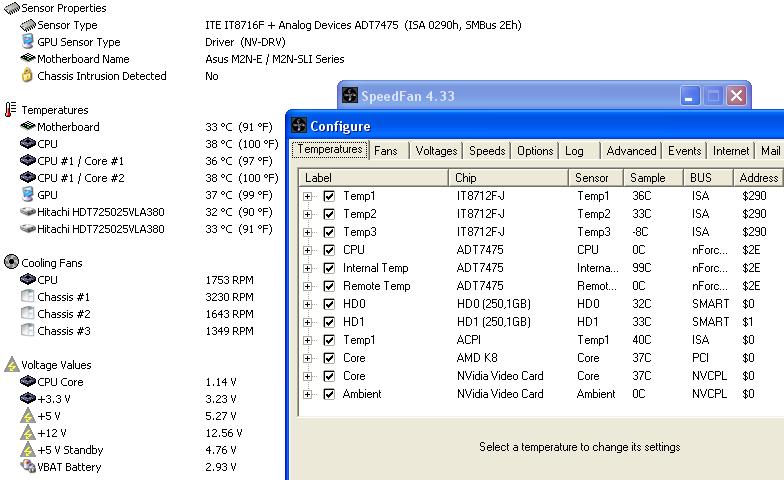
Task: Open the Internet tab
Action: [x=731, y=150]
